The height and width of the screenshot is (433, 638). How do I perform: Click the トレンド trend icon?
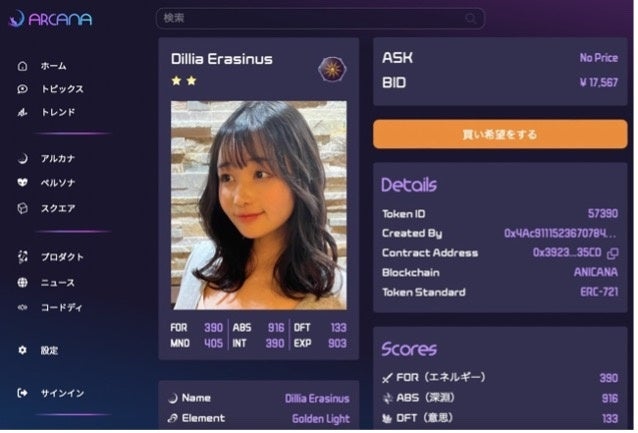22,112
